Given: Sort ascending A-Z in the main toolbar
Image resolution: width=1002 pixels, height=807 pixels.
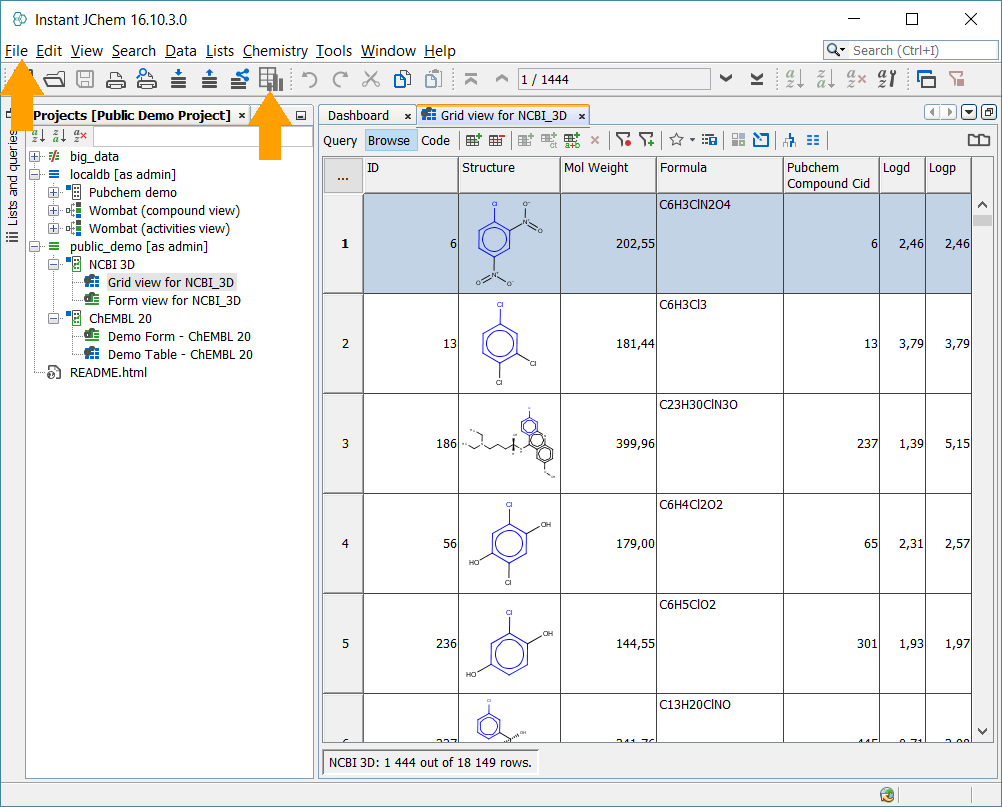Looking at the screenshot, I should coord(795,79).
